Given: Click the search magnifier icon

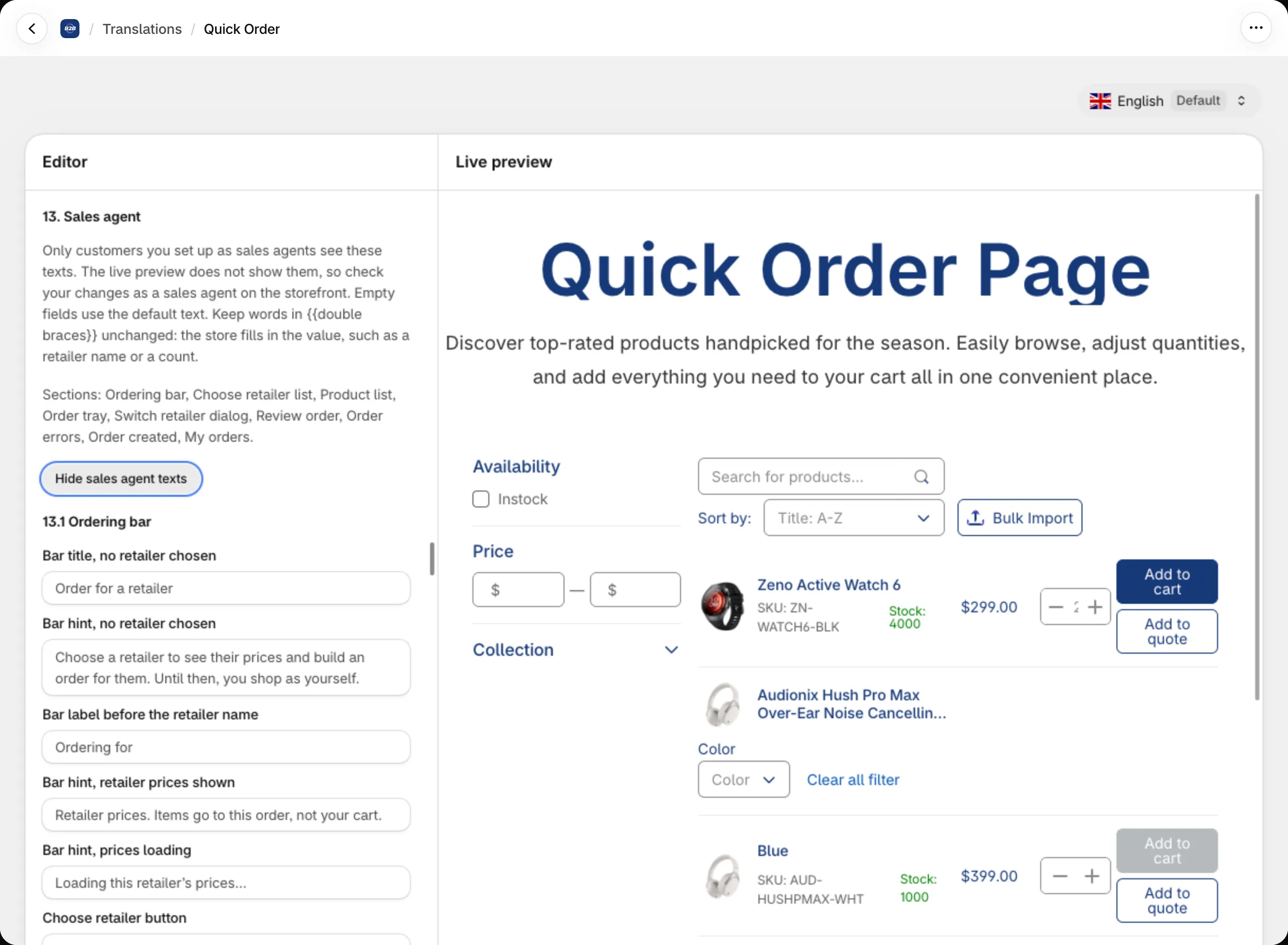Looking at the screenshot, I should tap(921, 477).
